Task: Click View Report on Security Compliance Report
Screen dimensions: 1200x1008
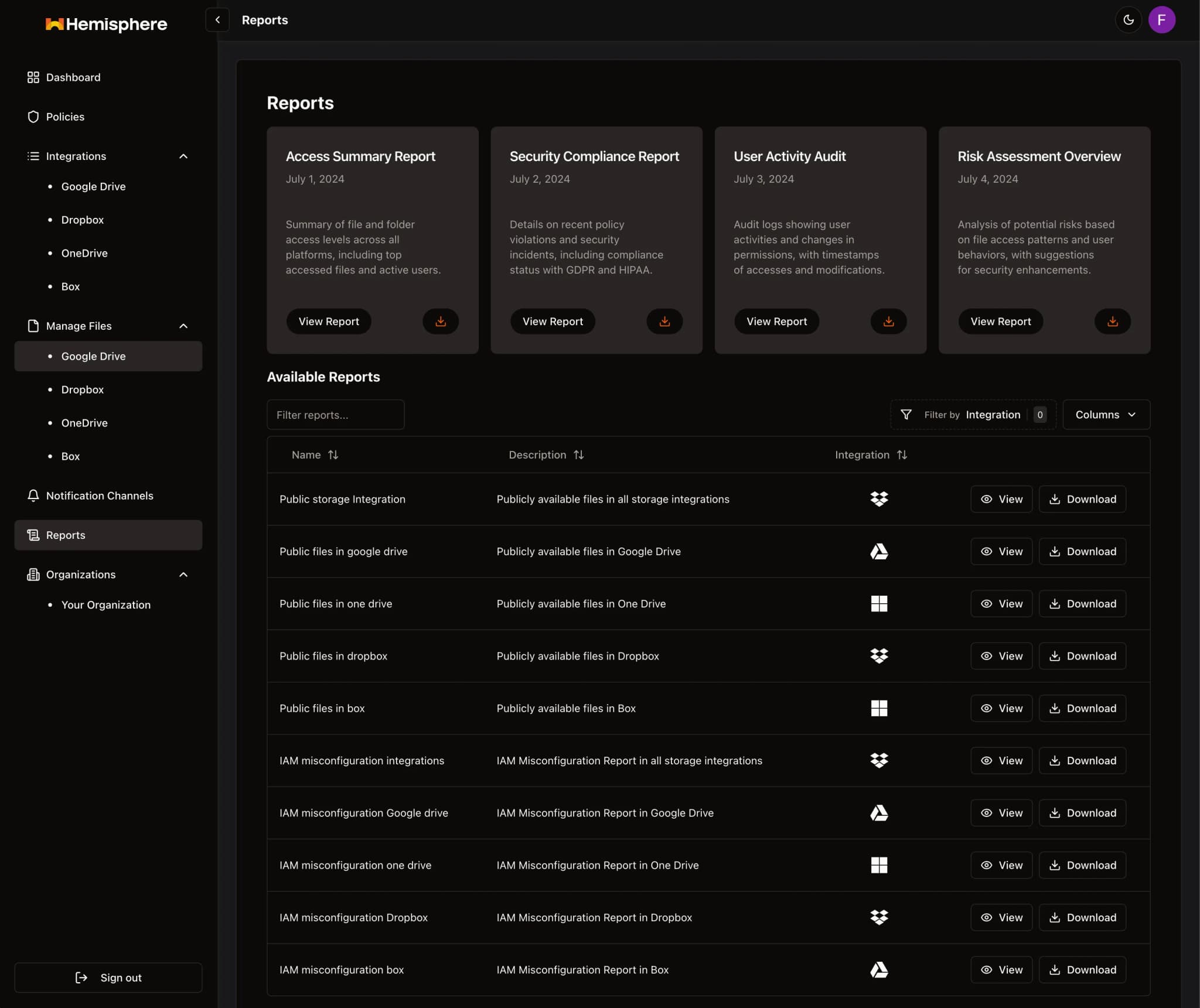Action: pos(553,322)
